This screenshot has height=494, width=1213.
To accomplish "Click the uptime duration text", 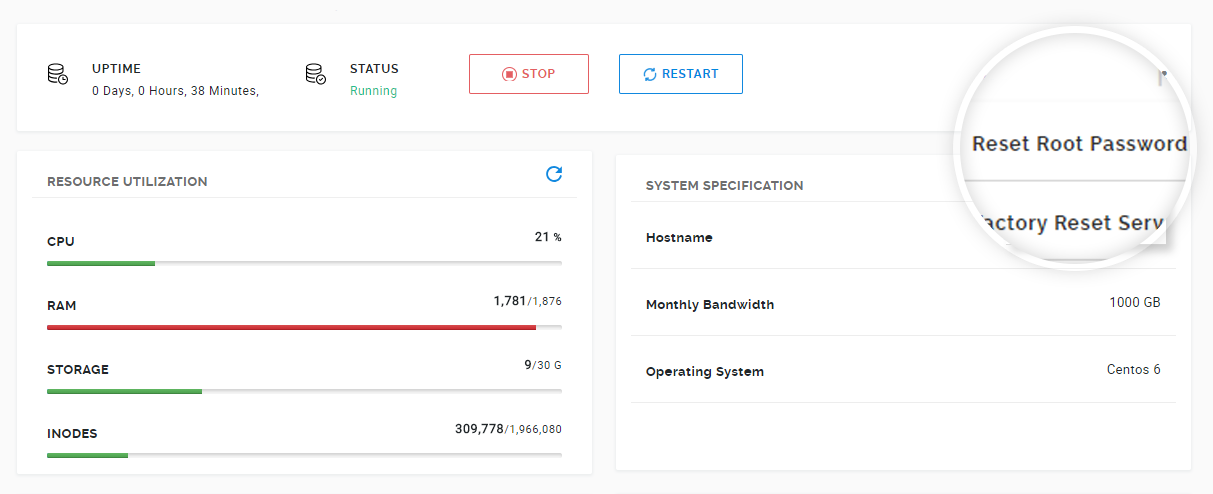I will coord(175,91).
